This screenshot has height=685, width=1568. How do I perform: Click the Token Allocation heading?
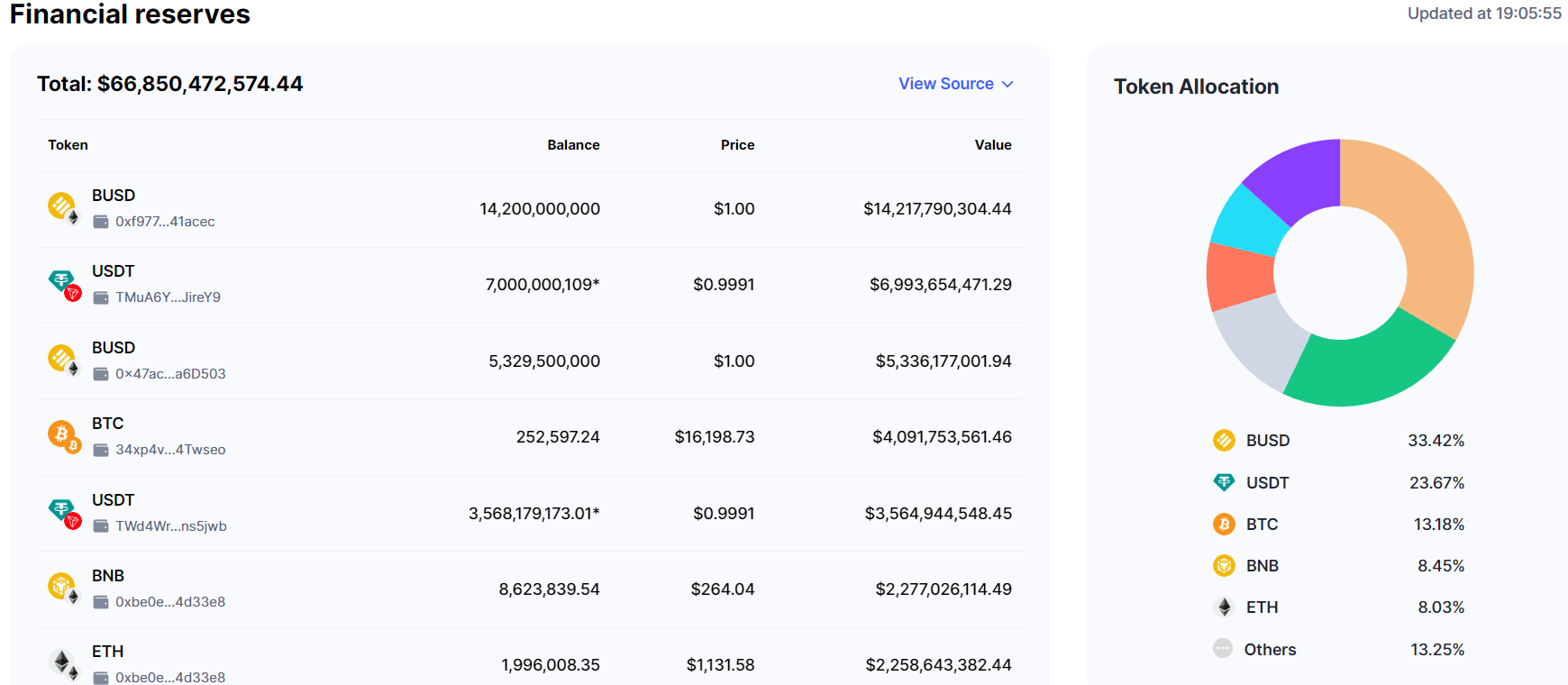point(1196,87)
